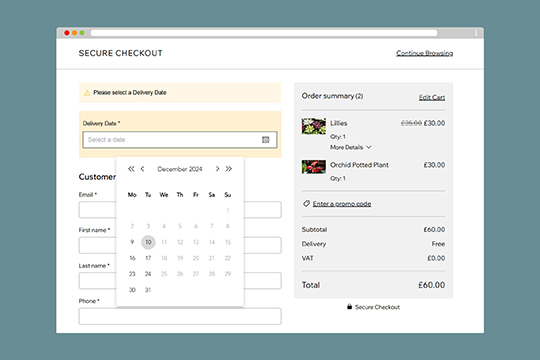This screenshot has height=360, width=540.
Task: Click the Order summary (2) heading
Action: (332, 96)
